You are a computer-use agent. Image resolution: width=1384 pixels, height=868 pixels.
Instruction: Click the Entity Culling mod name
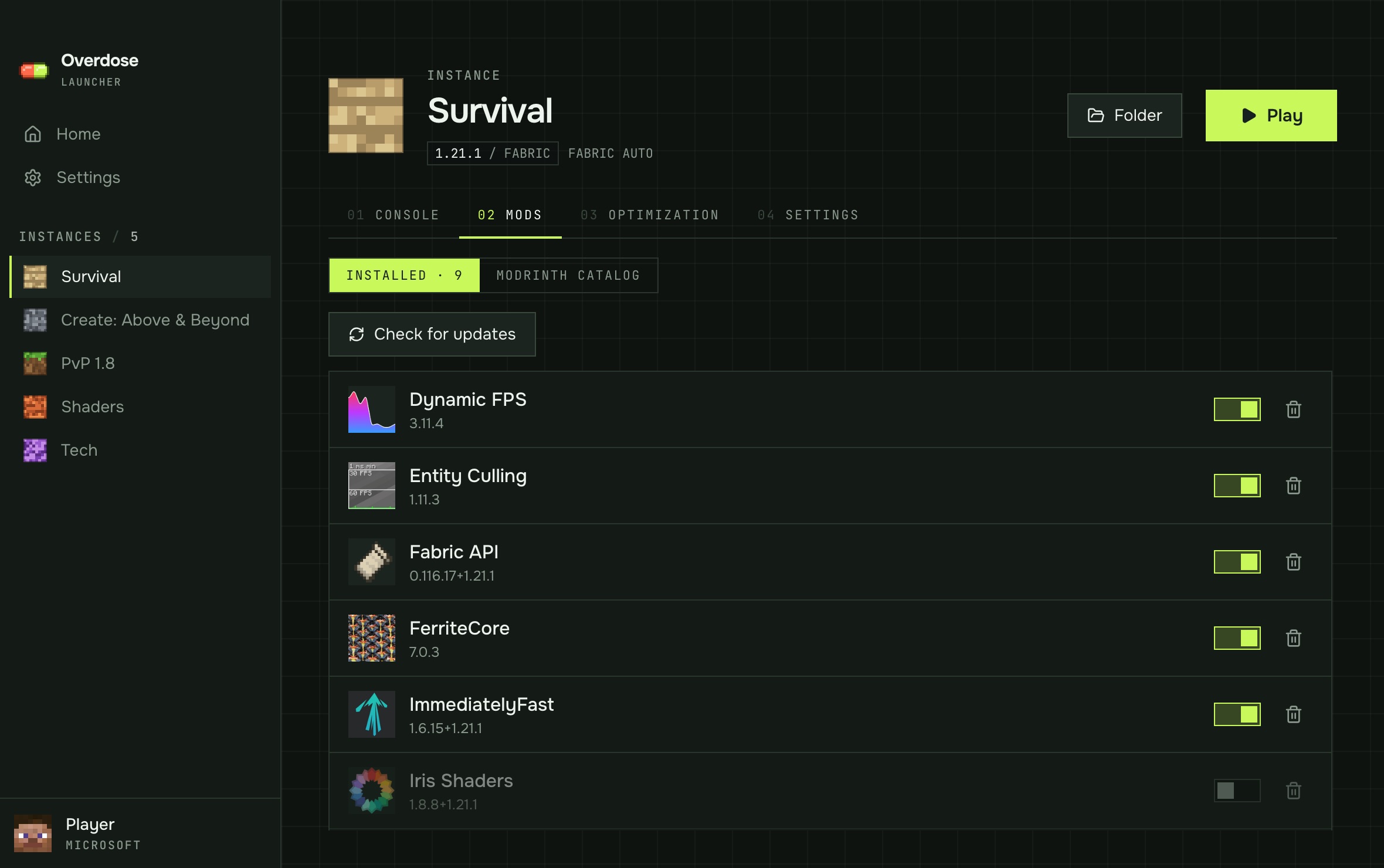[468, 476]
